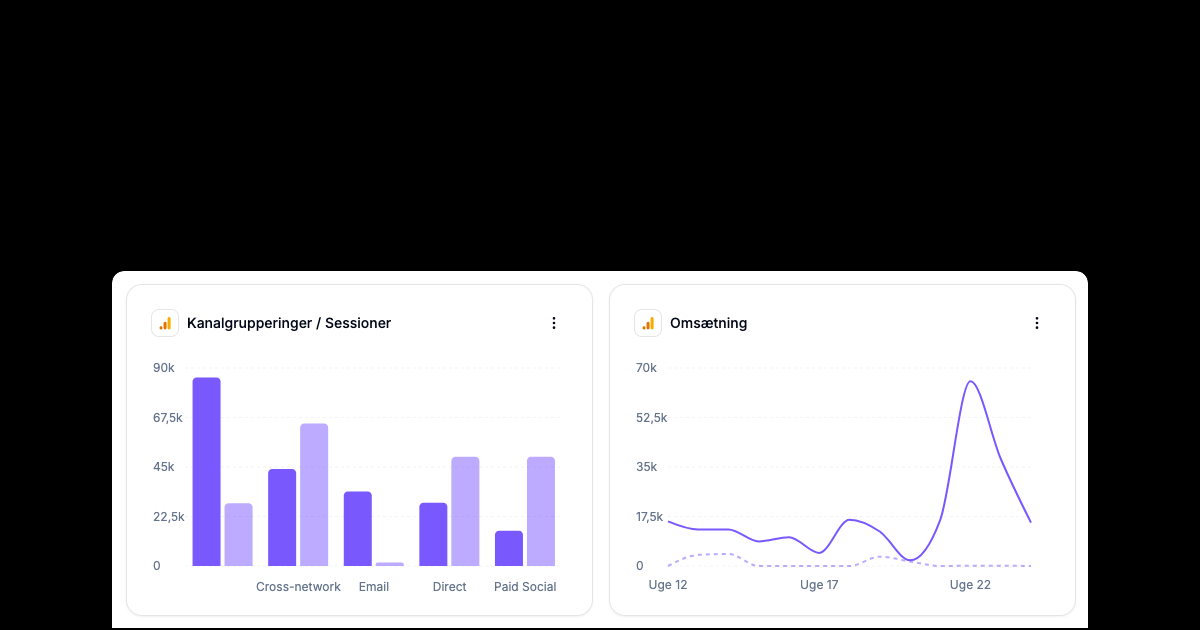Click the 67,5k y-axis label

point(168,417)
